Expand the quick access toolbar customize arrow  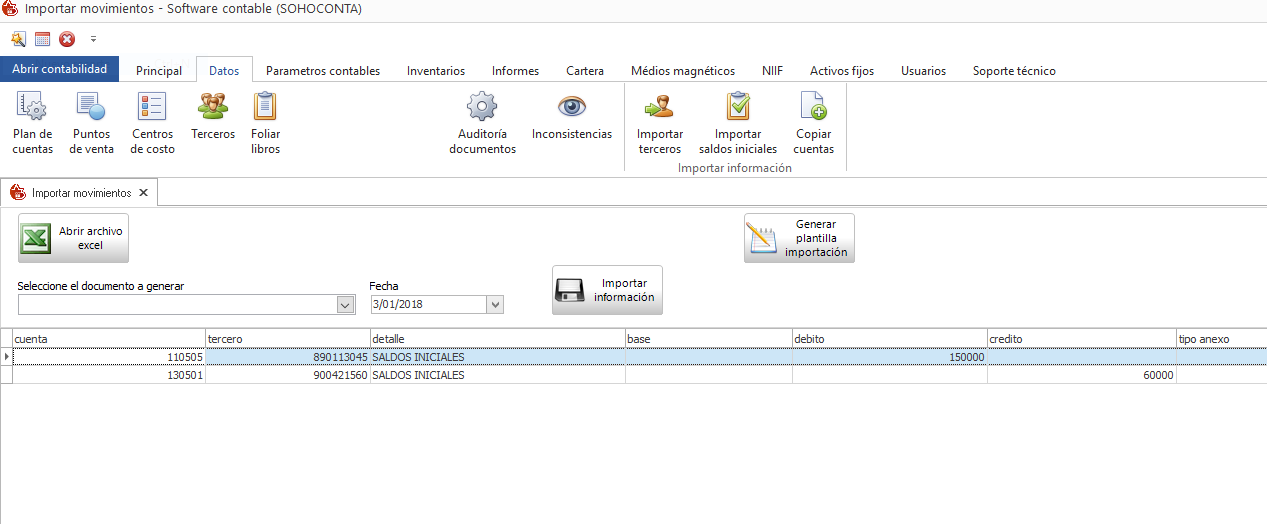pyautogui.click(x=93, y=39)
